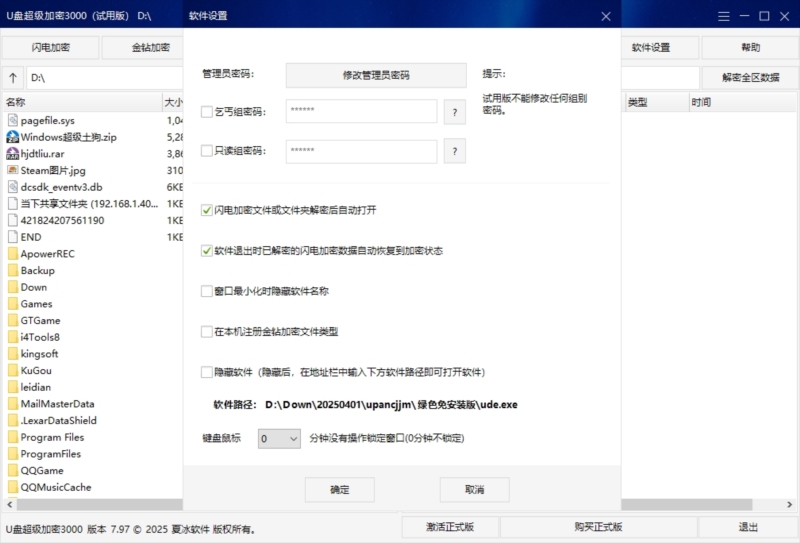
Task: Click the 421824207561190 file icon
Action: coord(13,220)
